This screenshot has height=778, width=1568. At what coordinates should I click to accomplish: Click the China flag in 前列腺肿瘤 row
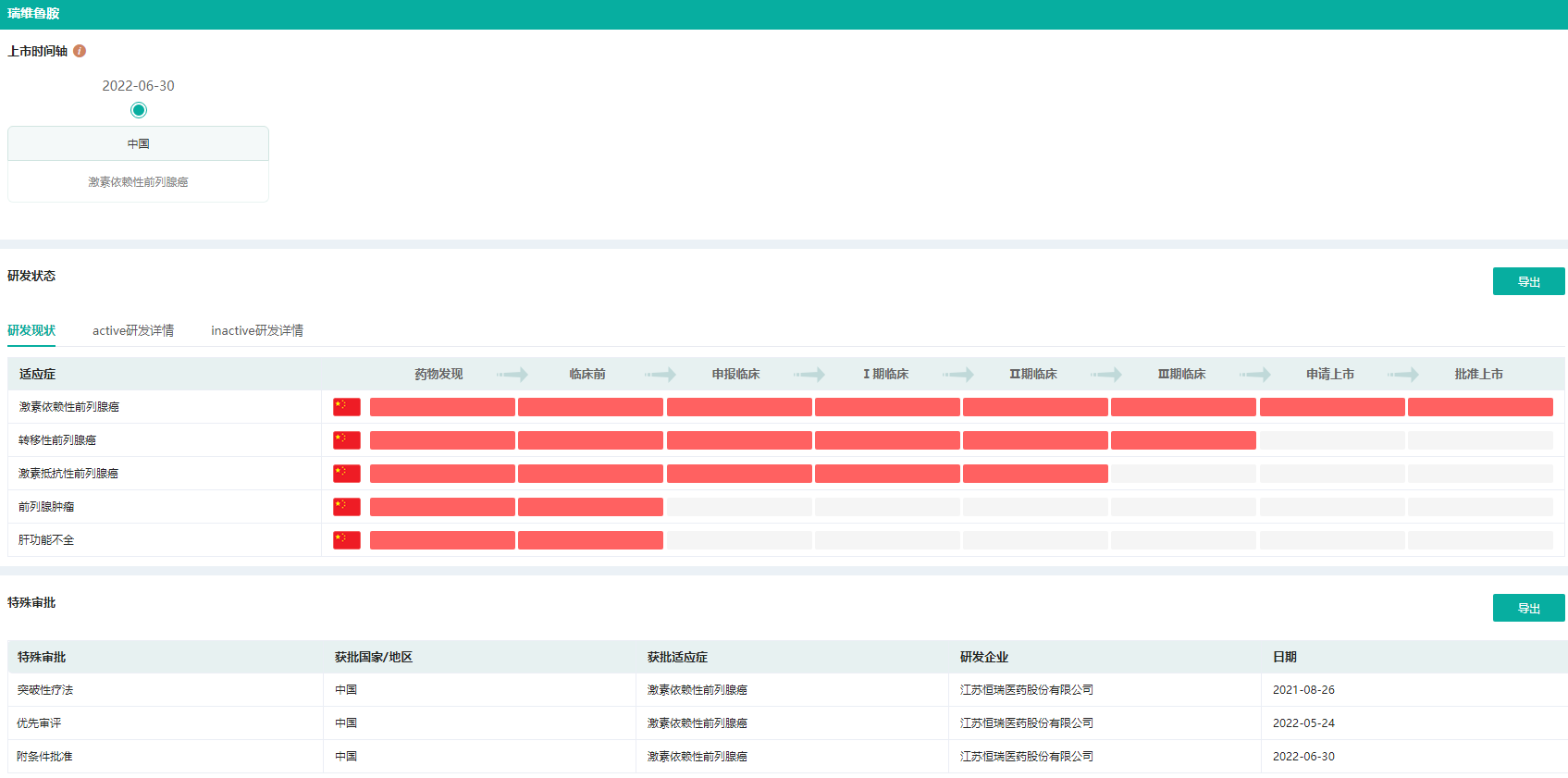tap(347, 507)
